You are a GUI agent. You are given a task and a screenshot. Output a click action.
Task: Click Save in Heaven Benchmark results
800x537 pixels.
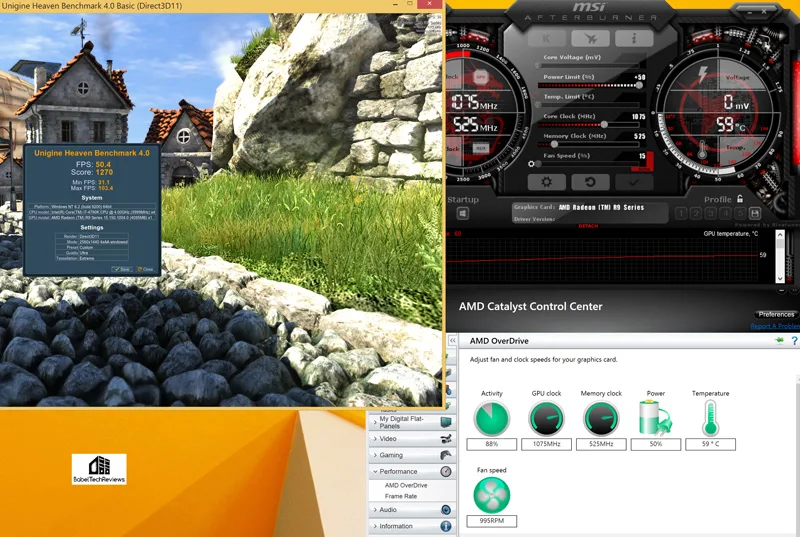point(123,269)
